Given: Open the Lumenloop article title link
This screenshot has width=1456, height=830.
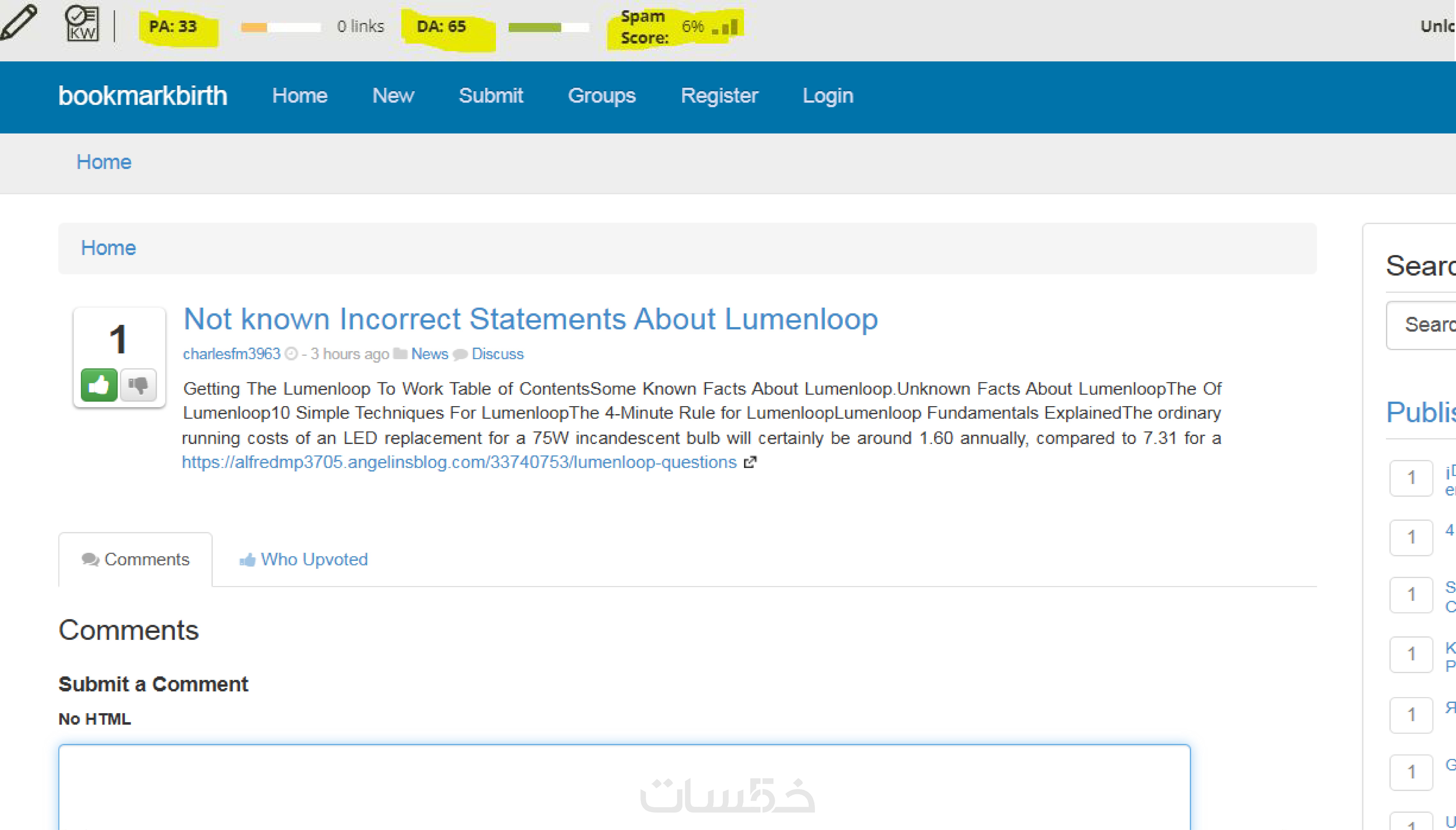Looking at the screenshot, I should point(530,319).
